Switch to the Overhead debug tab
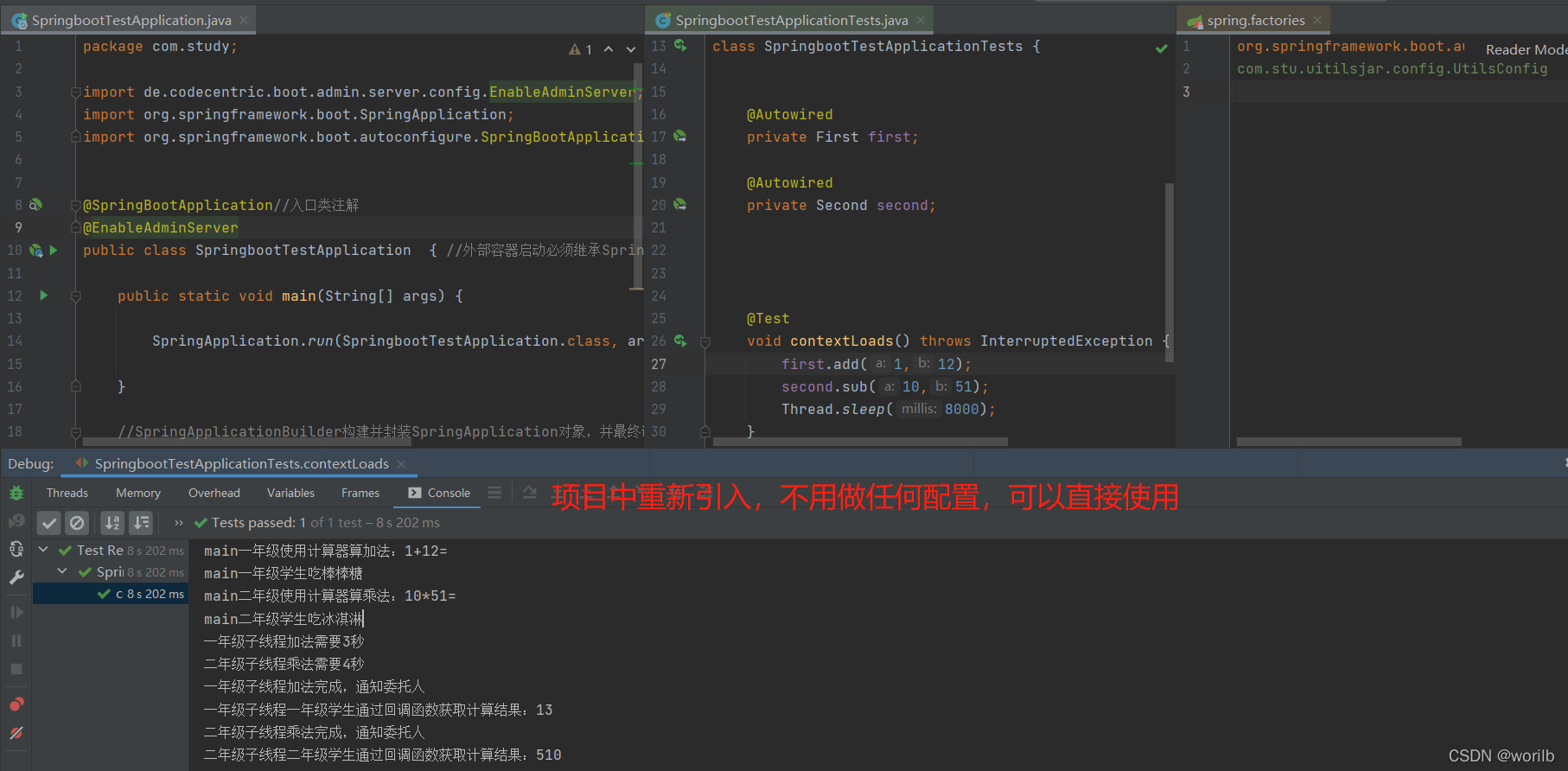 point(214,493)
